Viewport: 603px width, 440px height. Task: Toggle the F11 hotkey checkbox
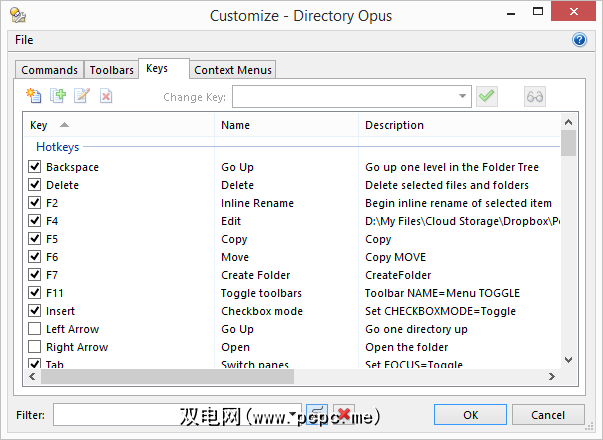[35, 292]
